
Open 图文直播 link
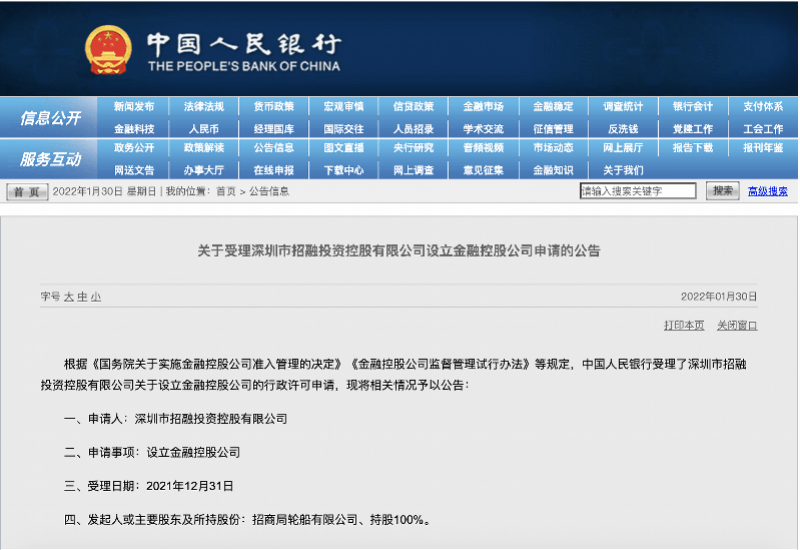coord(343,148)
